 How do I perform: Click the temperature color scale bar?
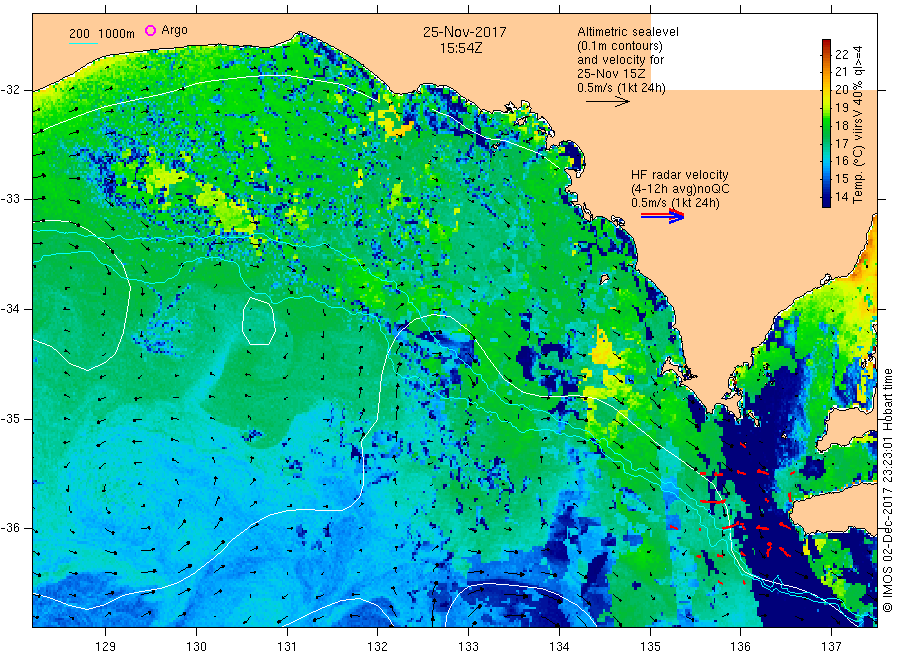click(826, 123)
